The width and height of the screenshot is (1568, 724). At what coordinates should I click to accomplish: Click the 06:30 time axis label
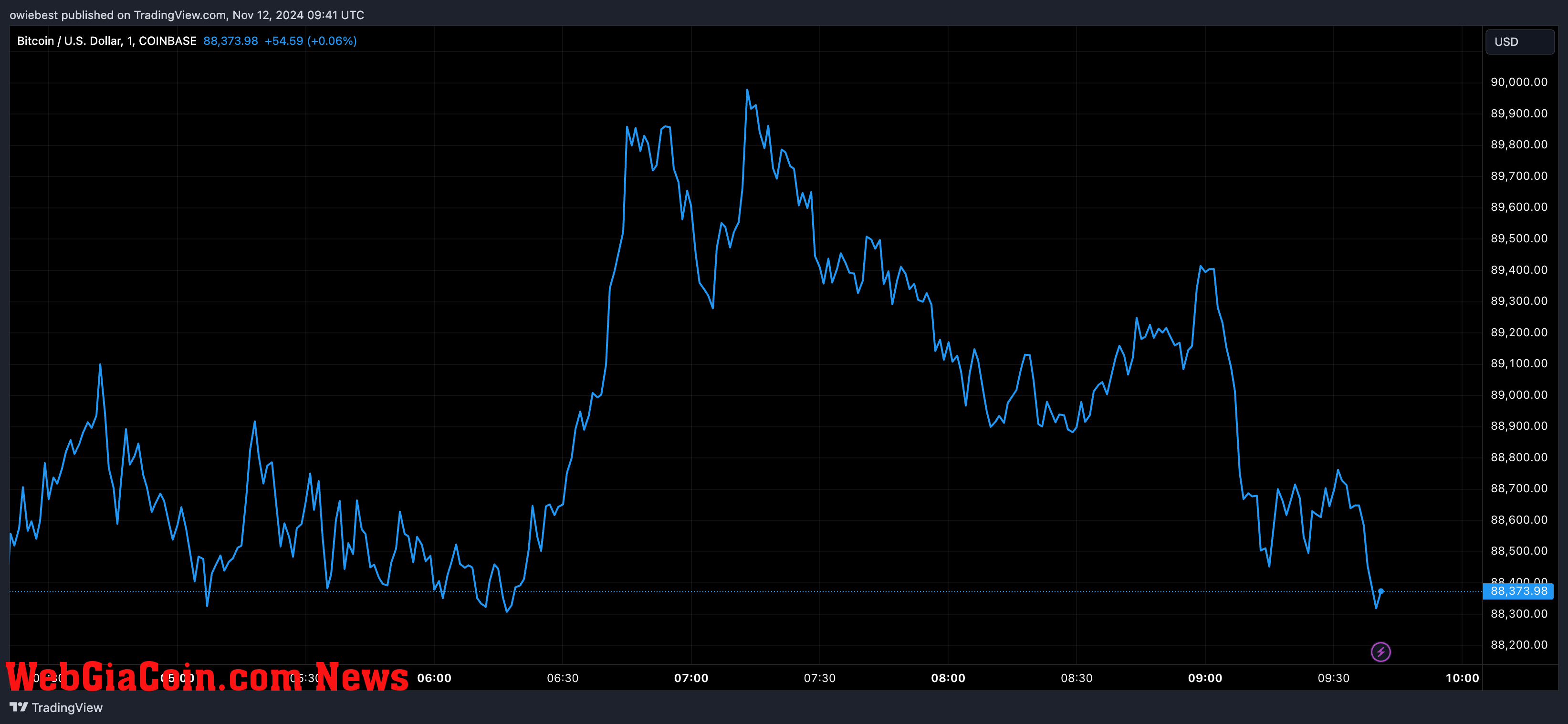point(563,678)
